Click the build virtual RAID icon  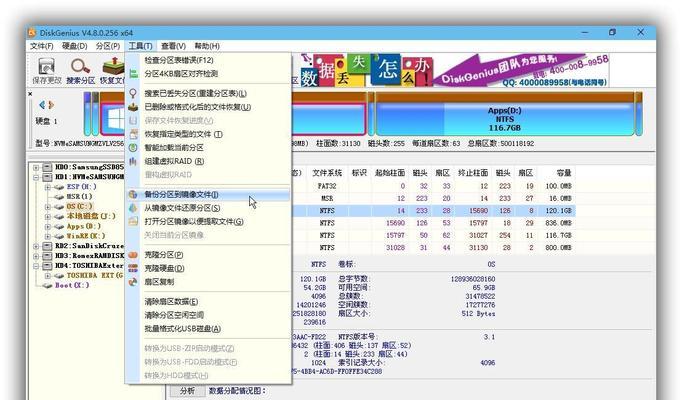click(133, 161)
